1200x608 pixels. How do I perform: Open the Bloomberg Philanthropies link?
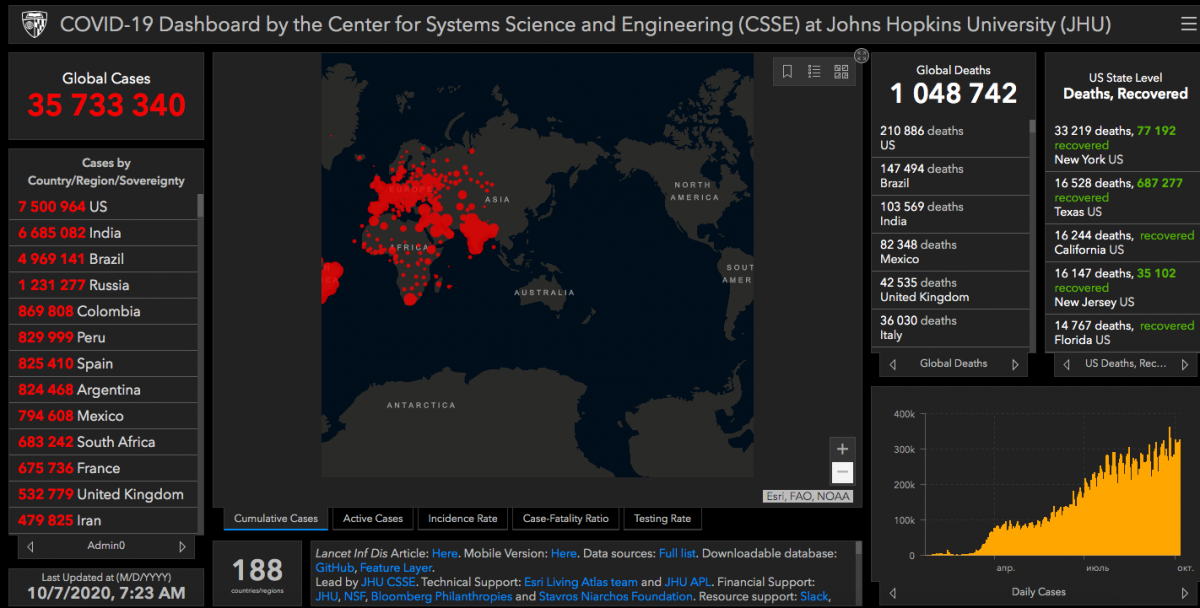441,596
